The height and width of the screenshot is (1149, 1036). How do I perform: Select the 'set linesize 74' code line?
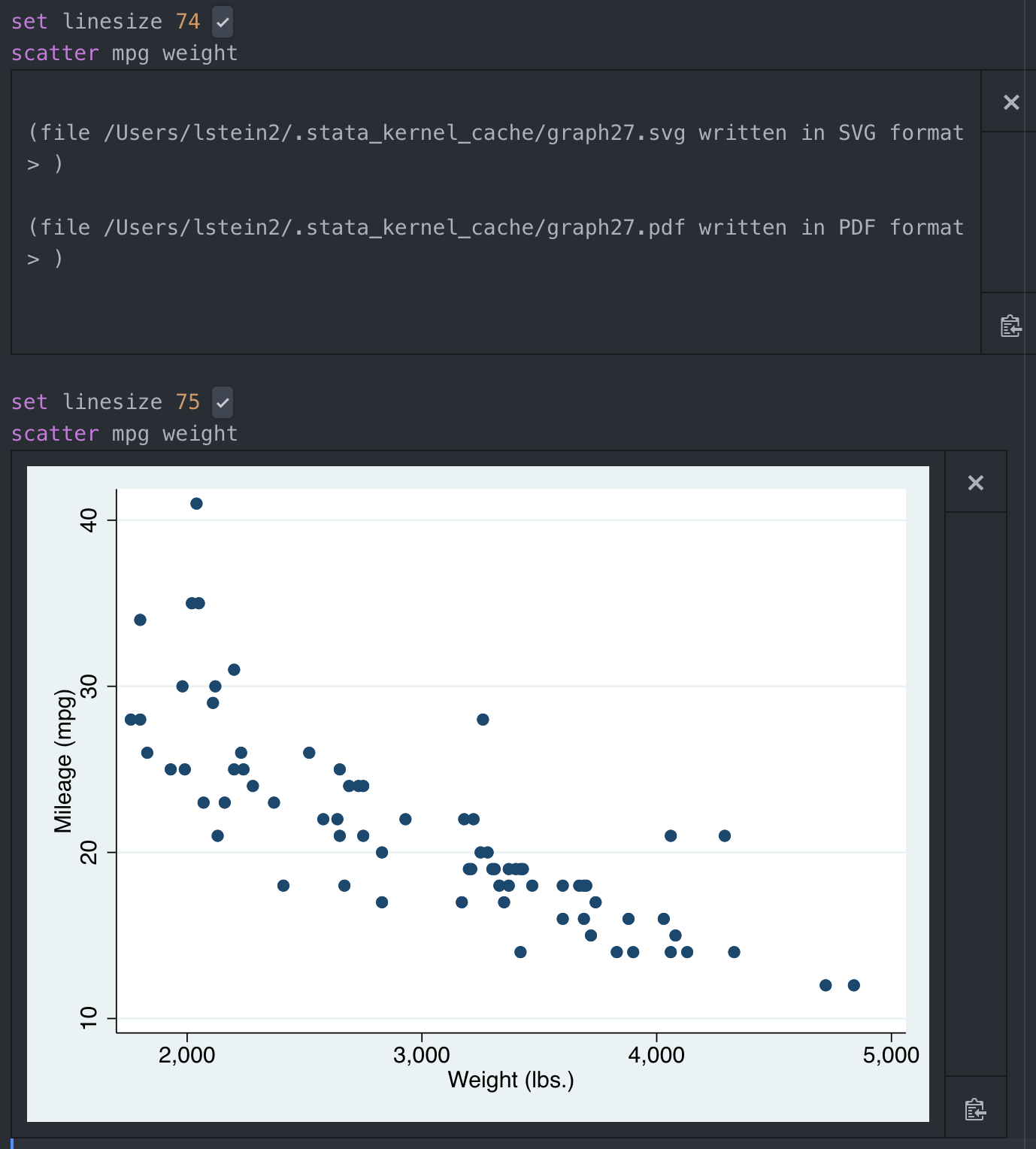click(x=105, y=22)
